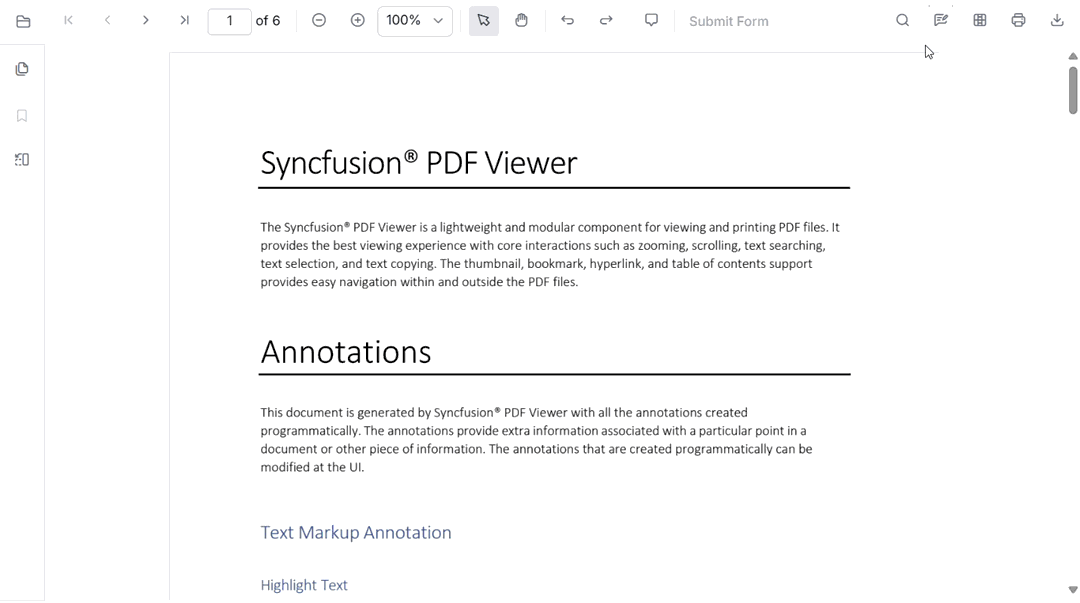
Task: Open a PDF file with the folder icon
Action: pyautogui.click(x=23, y=21)
